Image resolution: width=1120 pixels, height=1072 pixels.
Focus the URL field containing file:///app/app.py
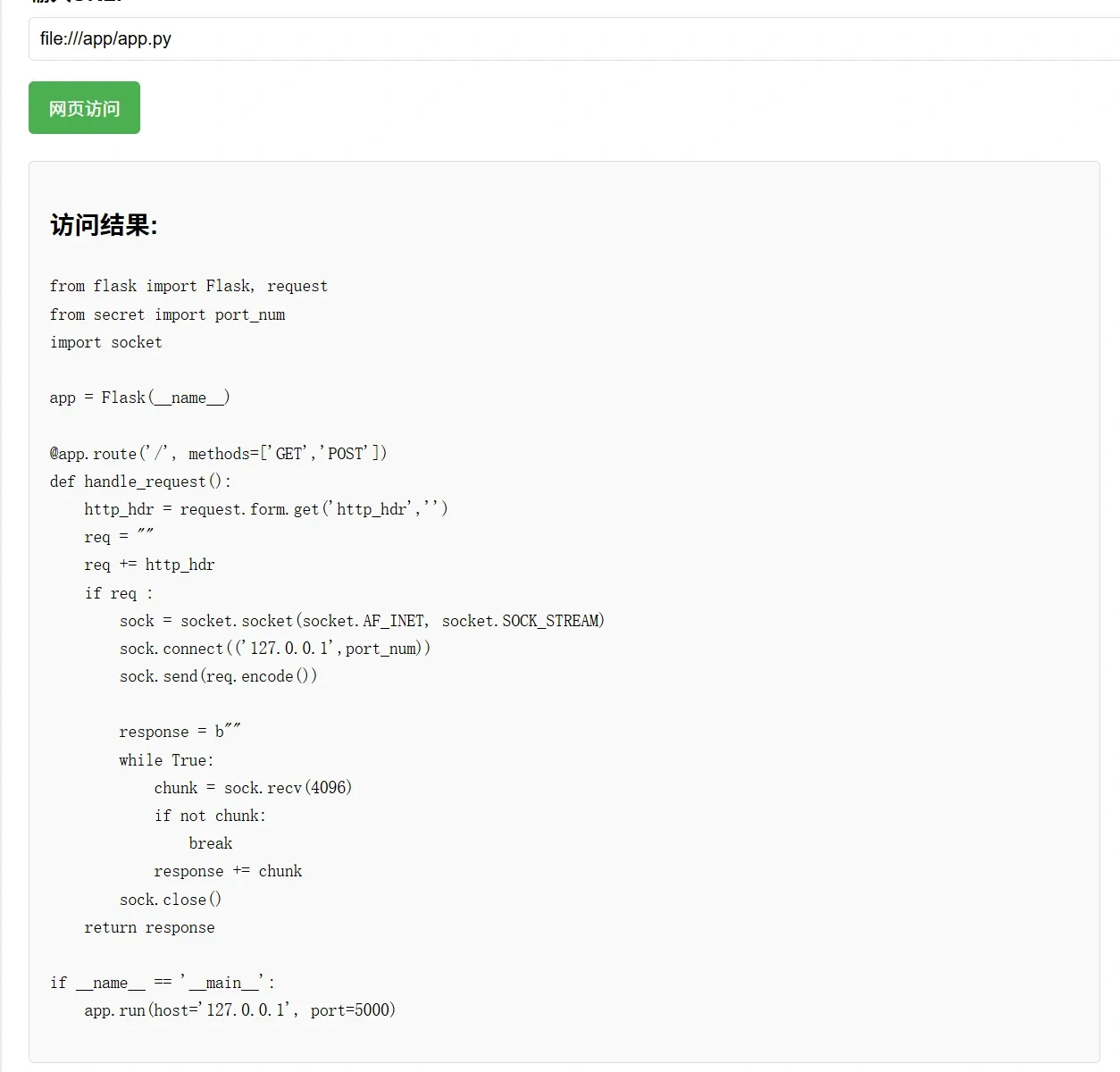574,39
